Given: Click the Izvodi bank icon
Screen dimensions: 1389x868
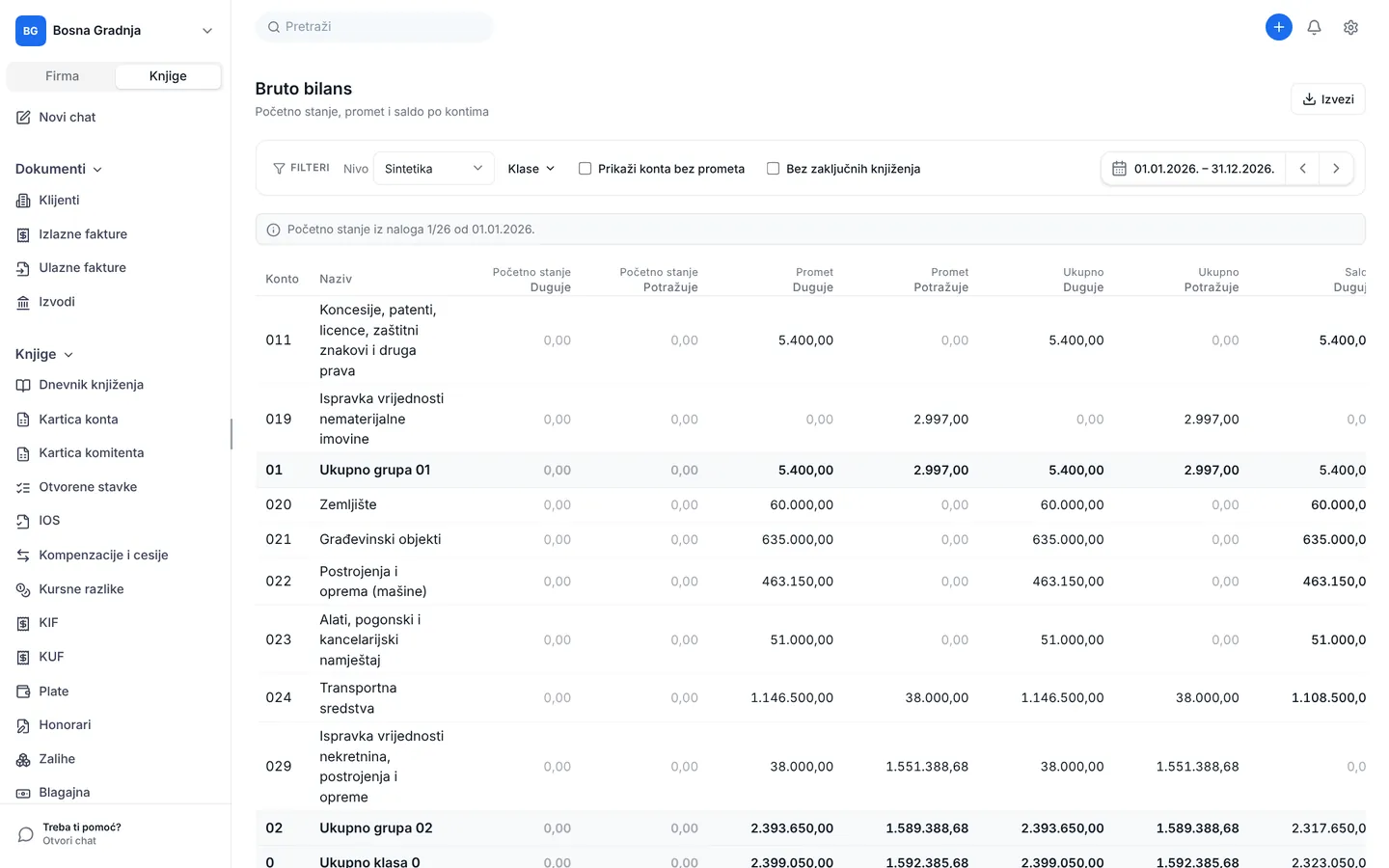Looking at the screenshot, I should coord(23,302).
